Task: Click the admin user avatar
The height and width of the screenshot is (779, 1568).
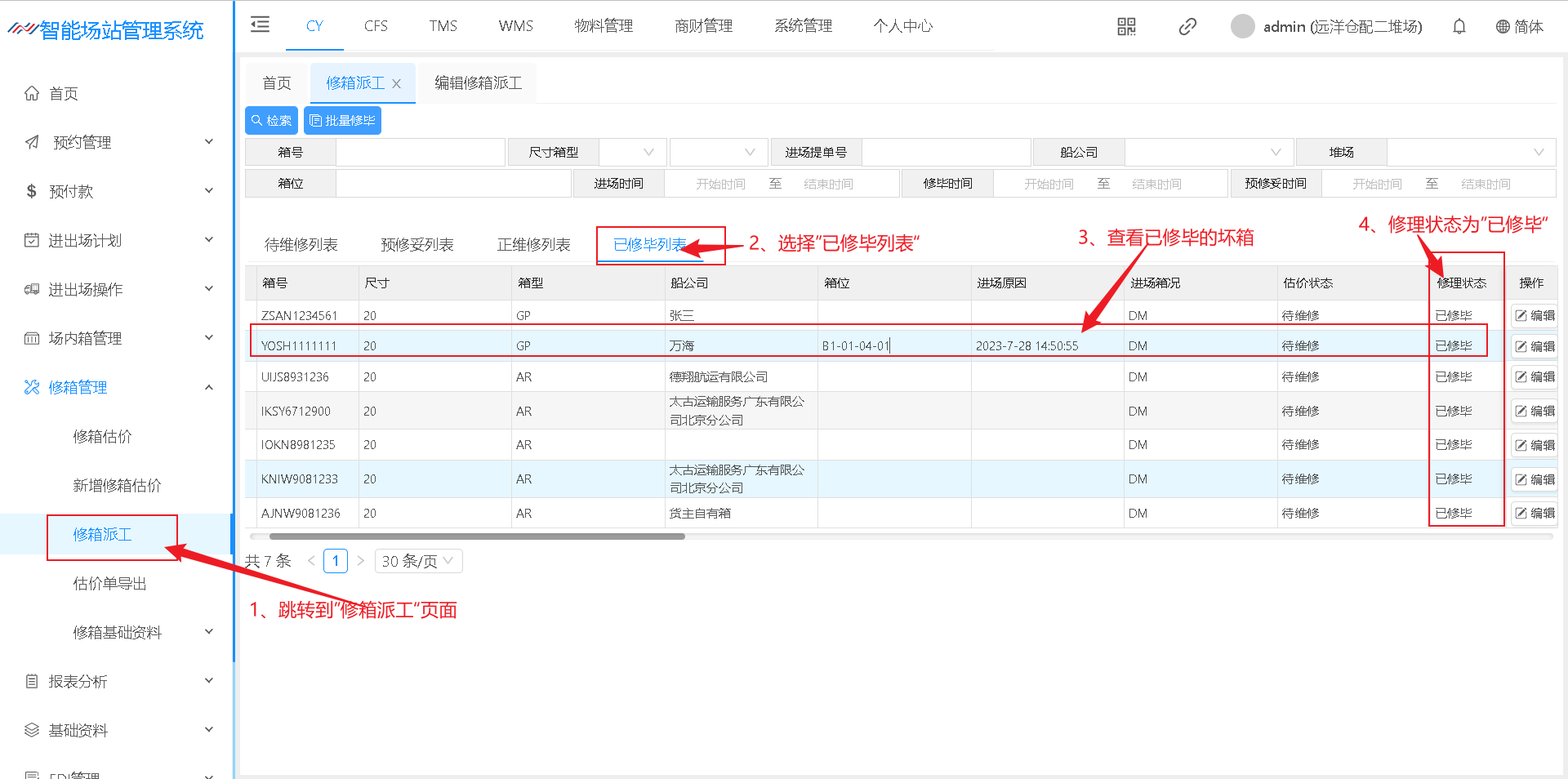Action: [x=1242, y=27]
